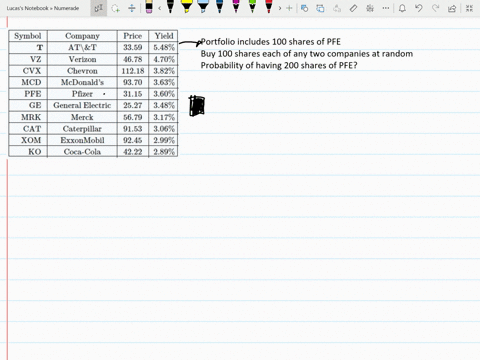Select the dark blue pen
Image resolution: width=480 pixels, height=360 pixels.
219,7
